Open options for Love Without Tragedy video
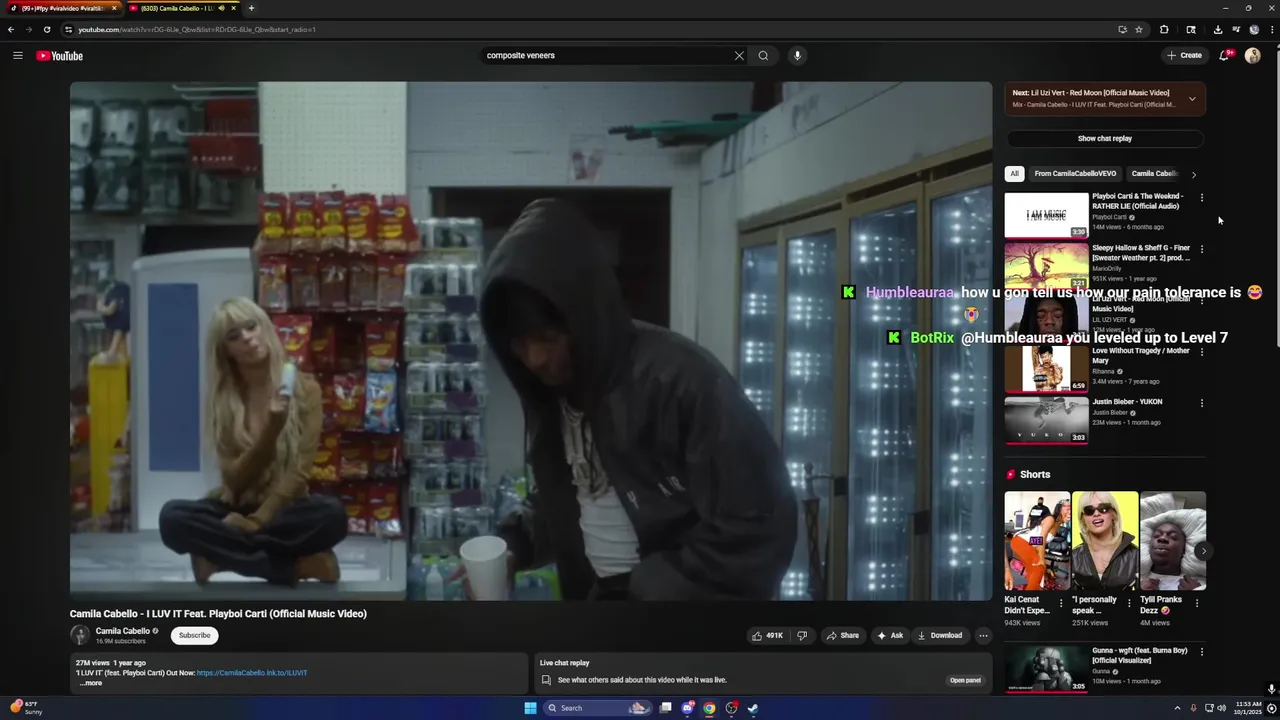 [1202, 352]
